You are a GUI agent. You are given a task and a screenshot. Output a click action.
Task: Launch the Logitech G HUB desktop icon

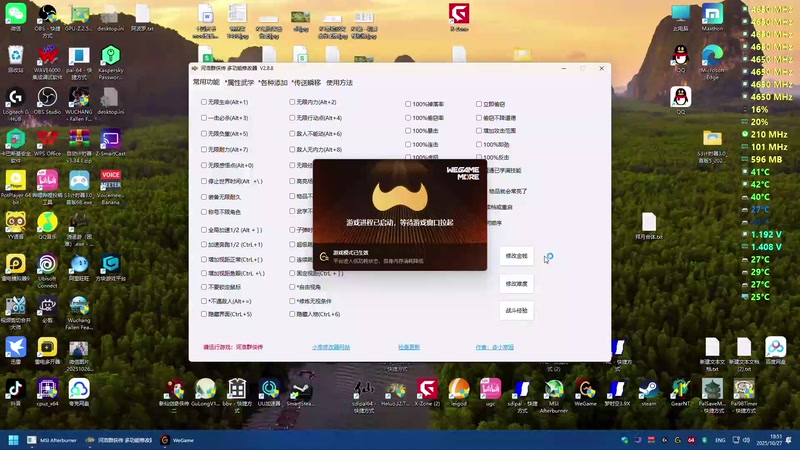pos(15,104)
